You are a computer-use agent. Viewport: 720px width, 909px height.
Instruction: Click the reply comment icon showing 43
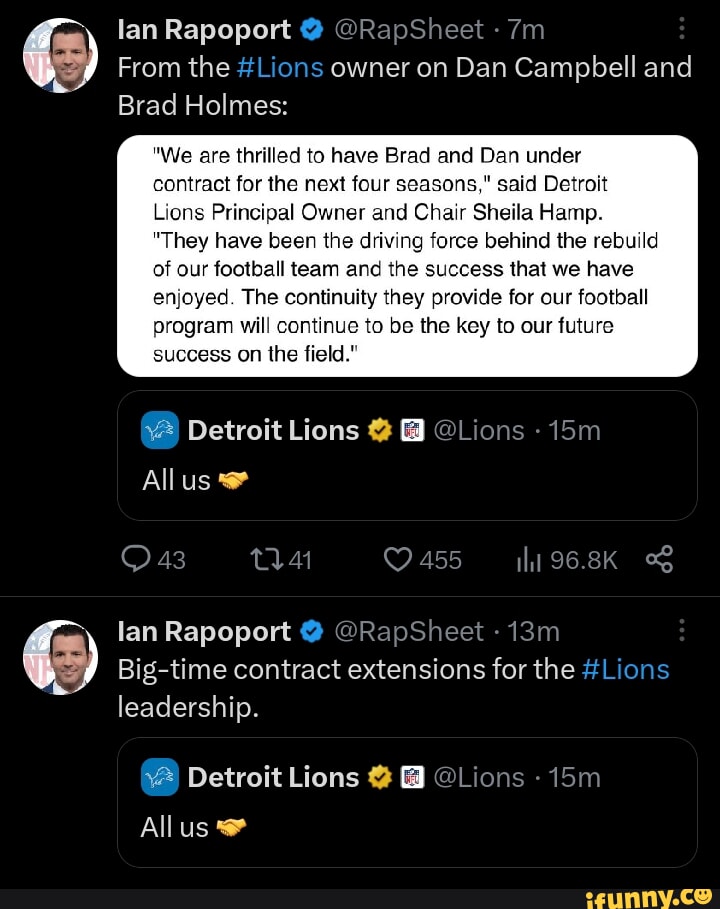(x=134, y=560)
